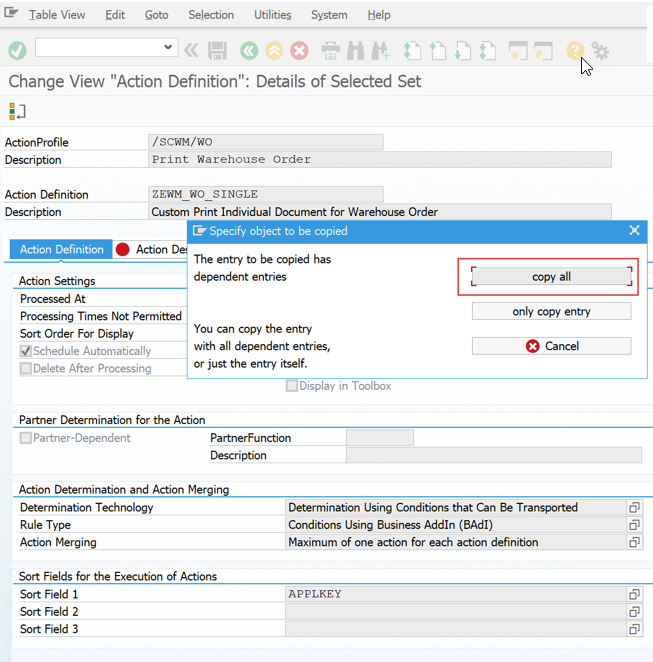Click the yellow Exit icon

274,51
